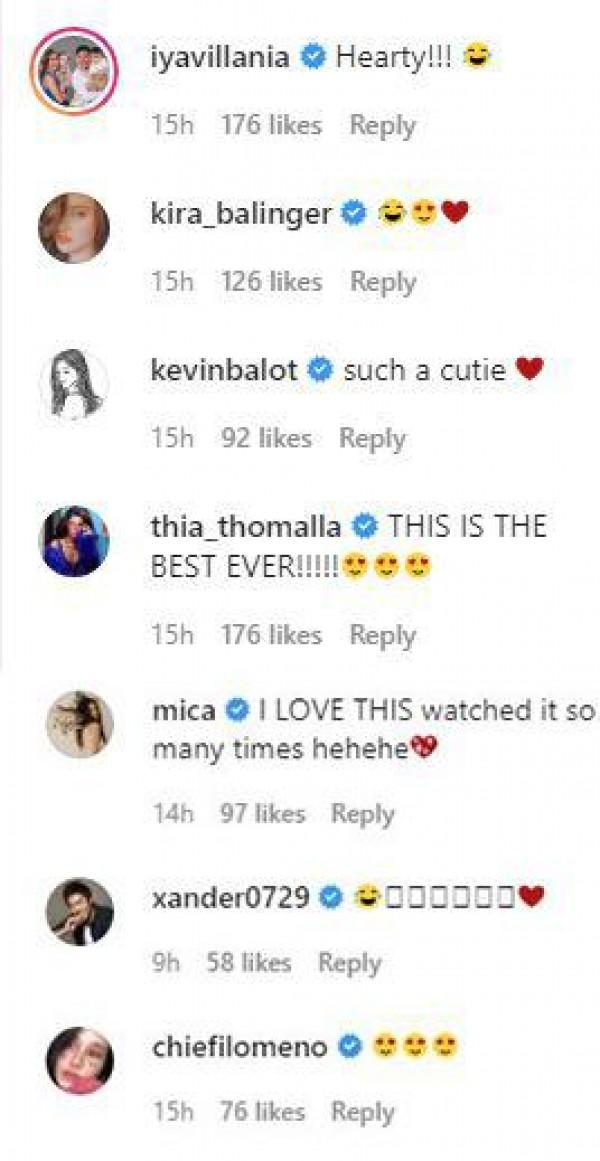The image size is (600, 1161).
Task: Click verified badge next to iyavillania
Action: coord(314,58)
